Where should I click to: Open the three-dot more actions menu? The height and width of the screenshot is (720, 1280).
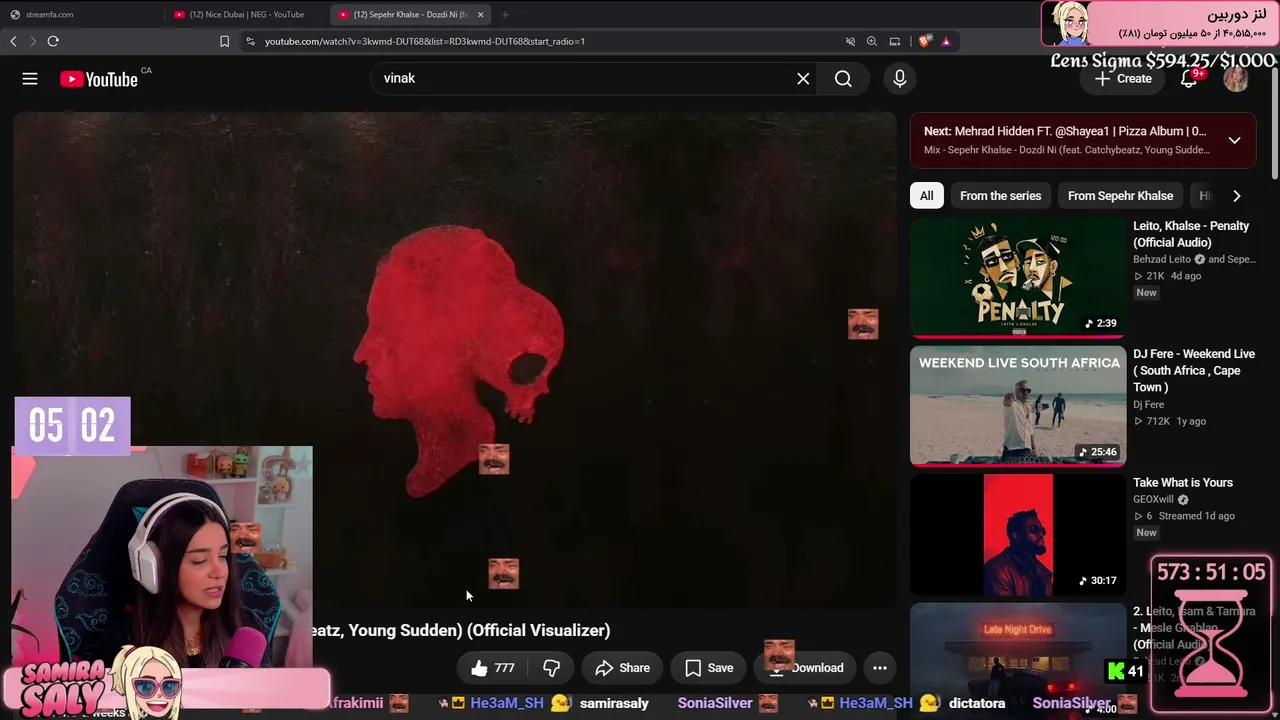(880, 668)
